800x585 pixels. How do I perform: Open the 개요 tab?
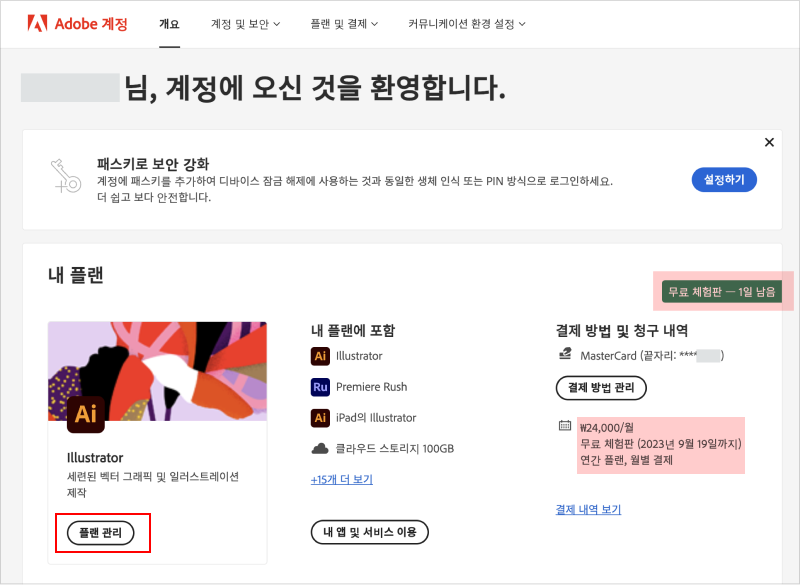pos(169,24)
